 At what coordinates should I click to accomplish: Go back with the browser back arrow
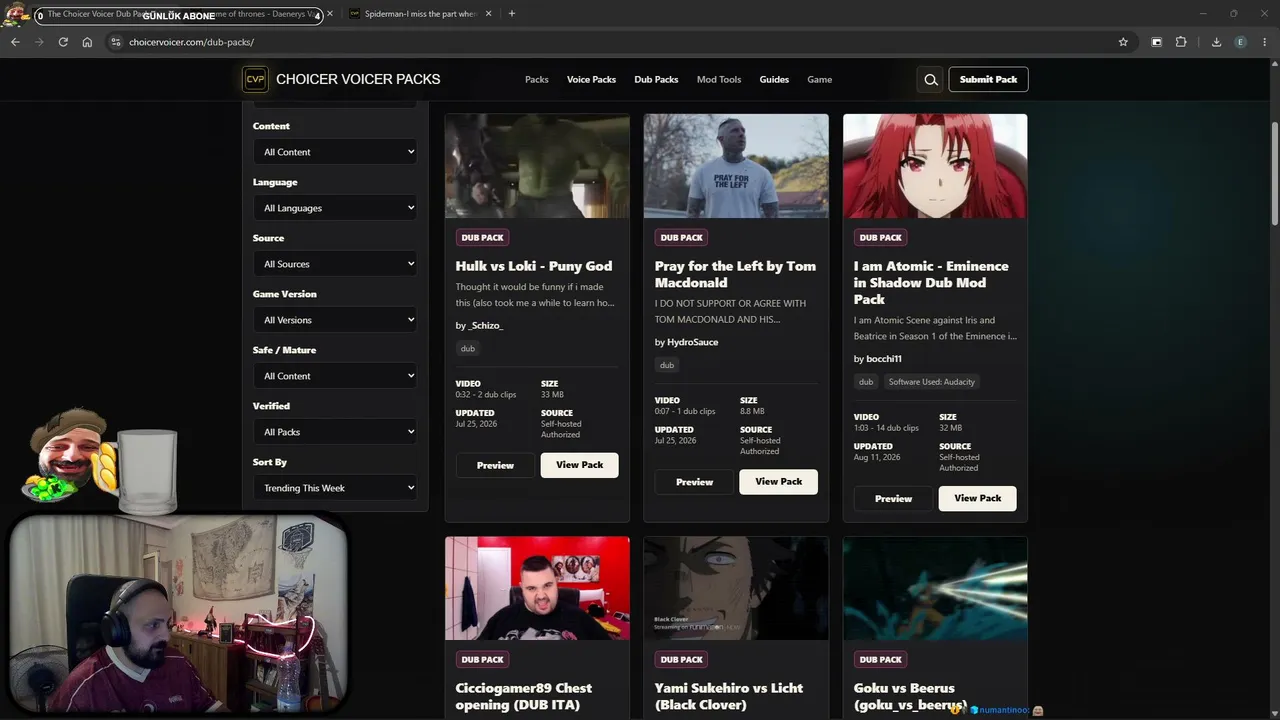tap(15, 42)
